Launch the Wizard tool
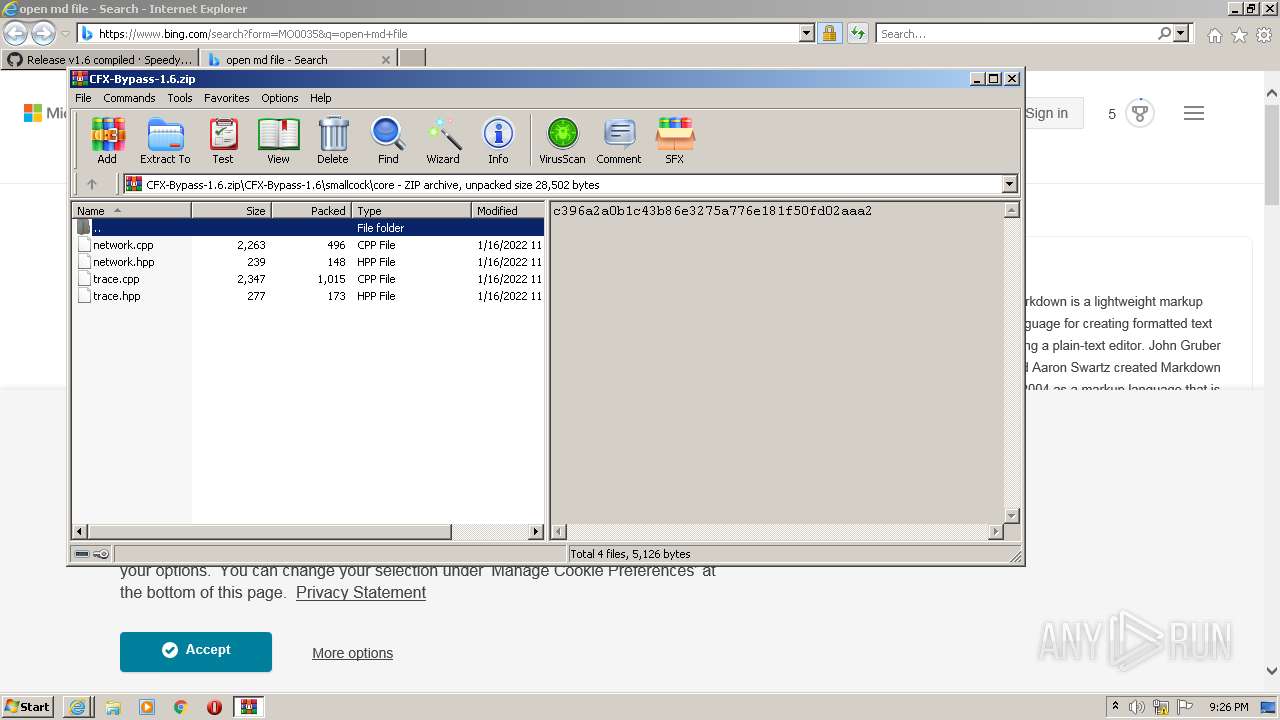Image resolution: width=1280 pixels, height=720 pixels. click(443, 141)
